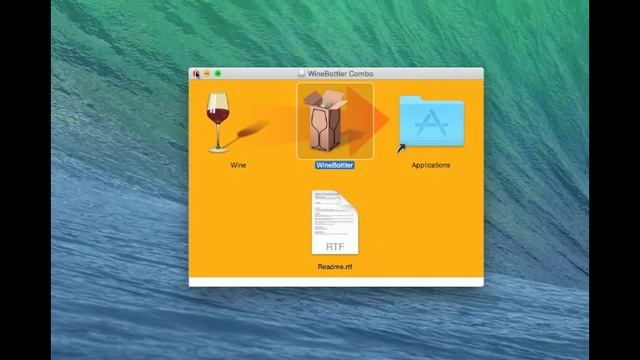Select the Readme.rtf document icon

tap(335, 222)
